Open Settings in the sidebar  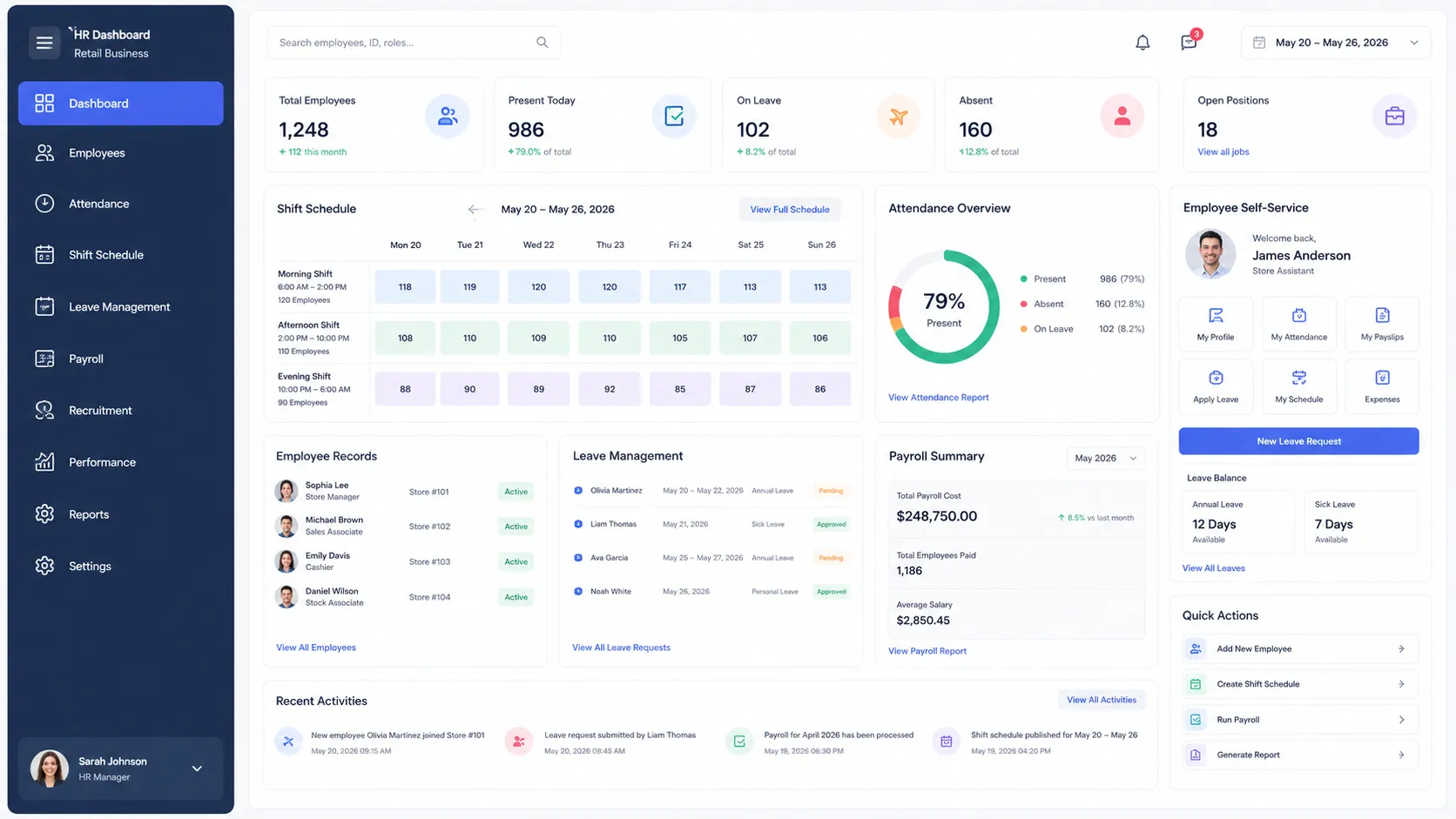point(121,566)
